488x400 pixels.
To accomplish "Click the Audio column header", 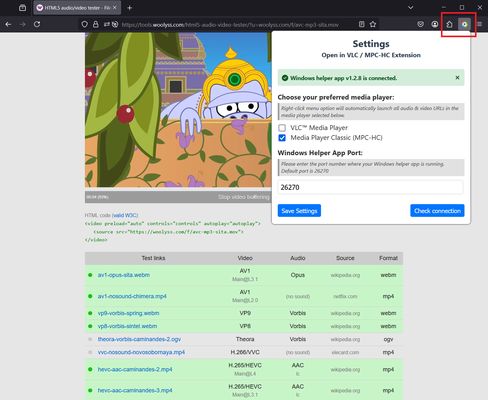I will (298, 258).
